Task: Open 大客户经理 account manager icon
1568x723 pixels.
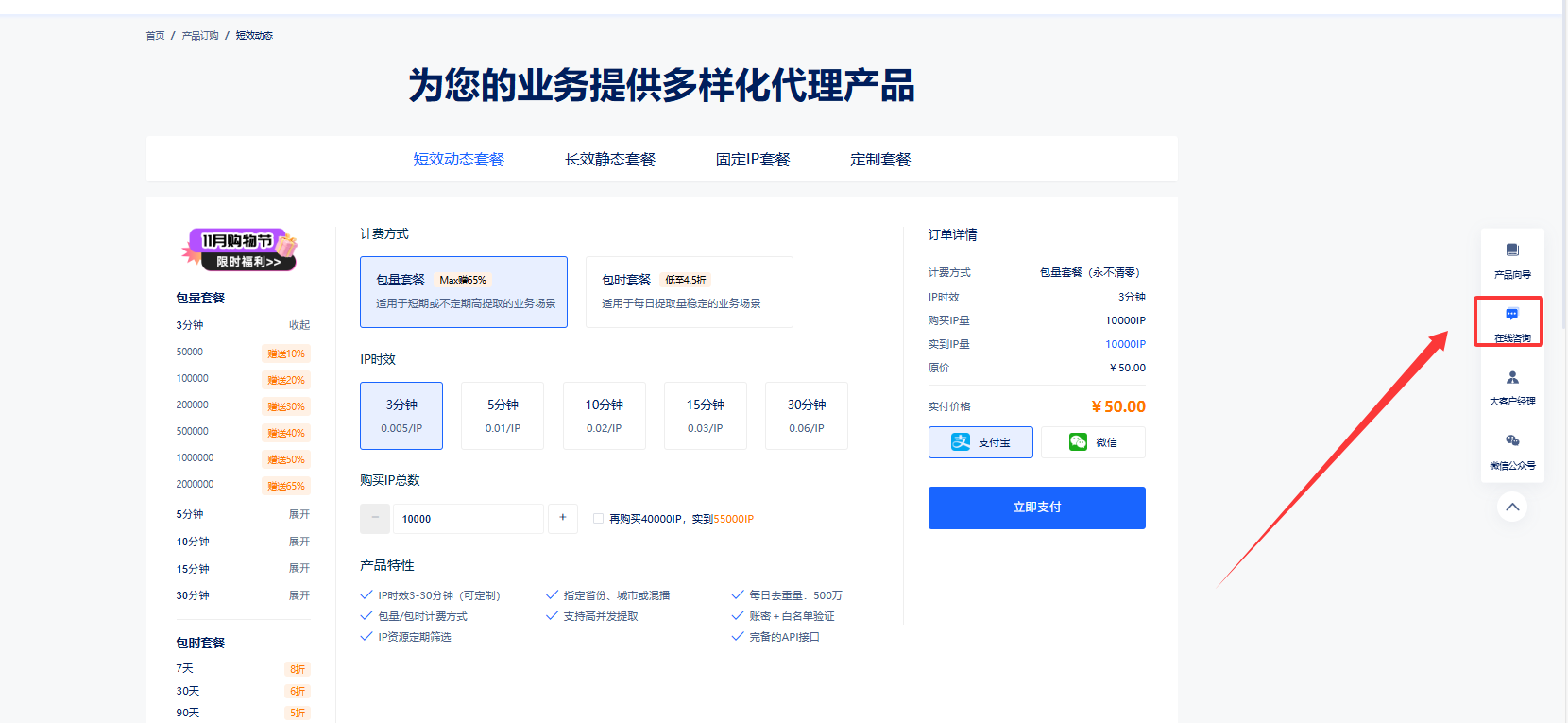Action: [x=1512, y=378]
